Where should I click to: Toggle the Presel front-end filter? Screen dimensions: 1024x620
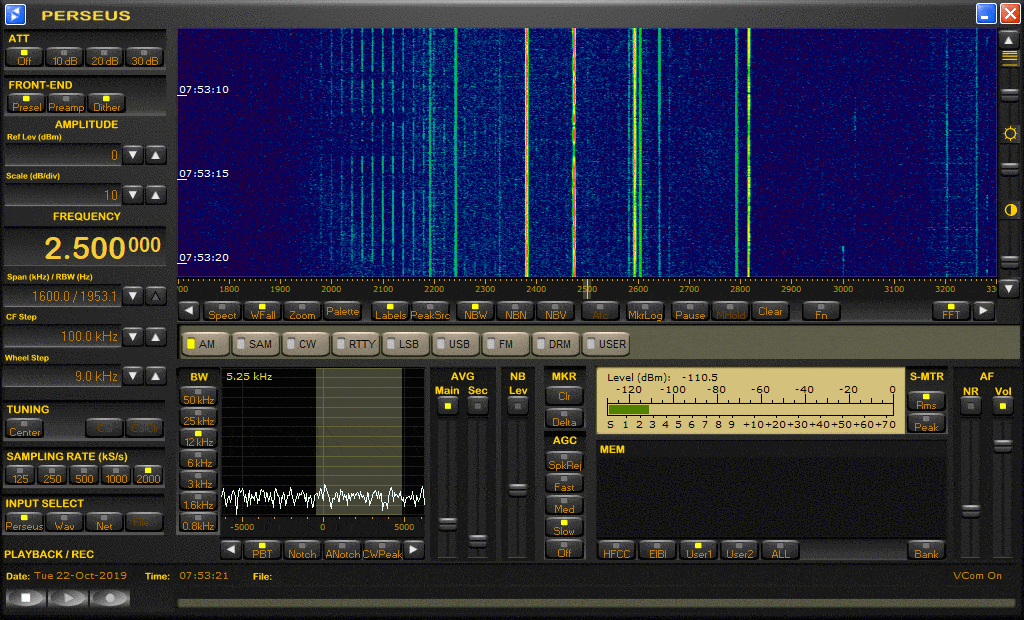[x=26, y=103]
